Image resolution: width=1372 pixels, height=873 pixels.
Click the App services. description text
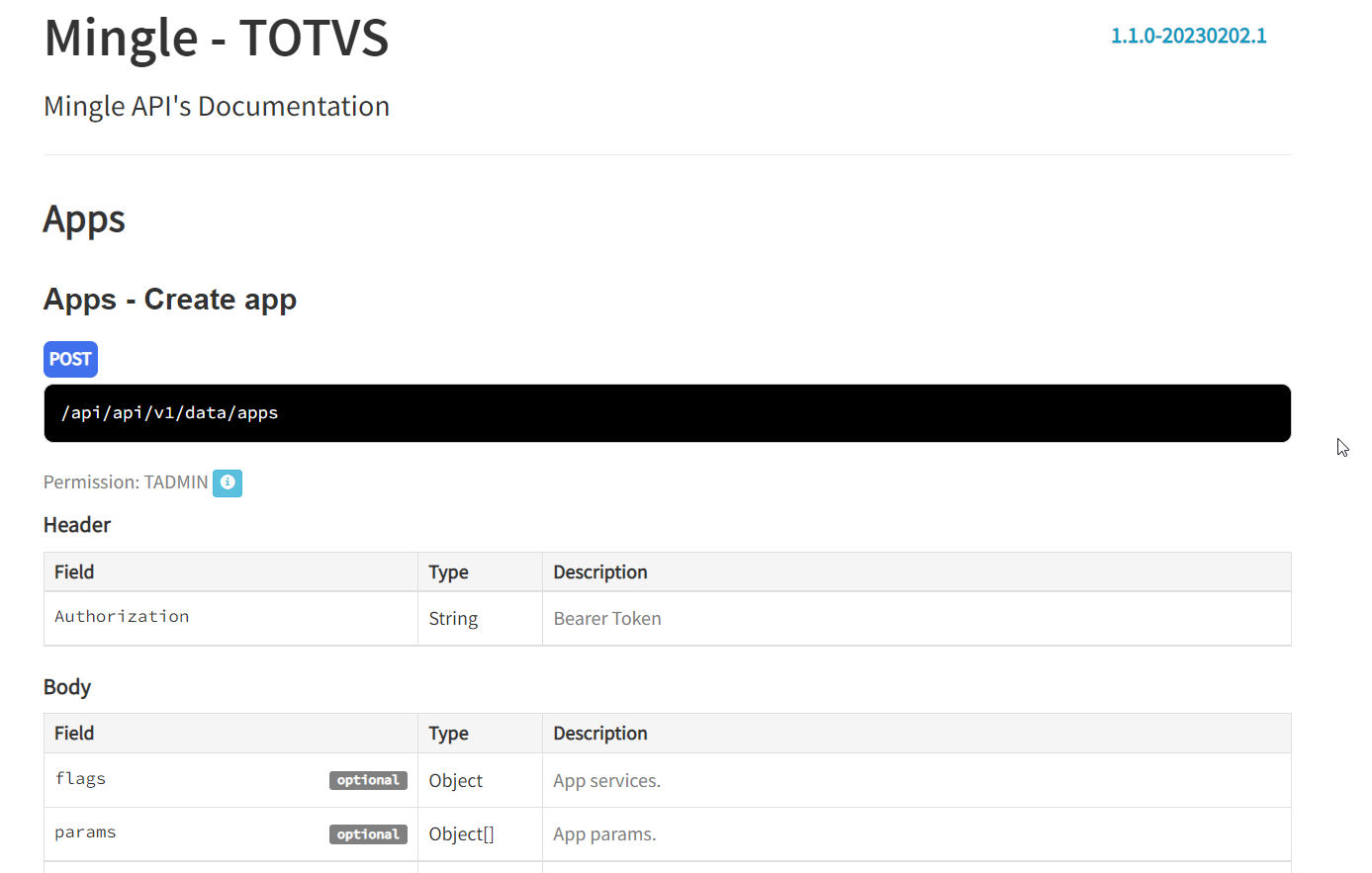[606, 781]
